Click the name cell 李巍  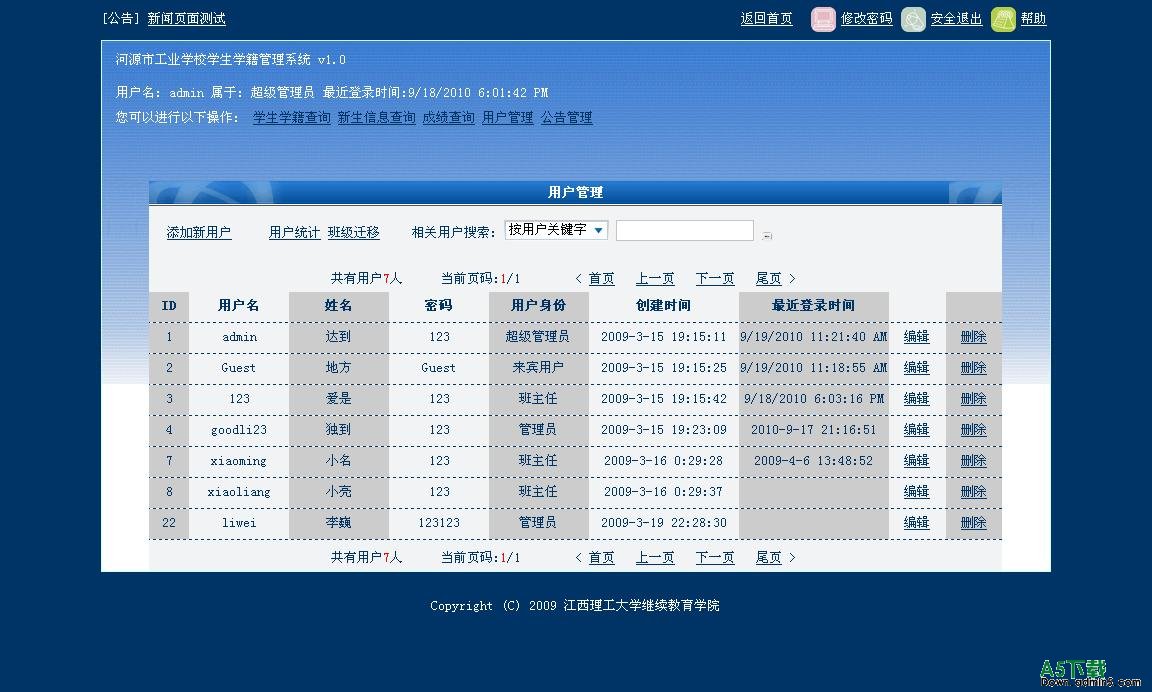coord(339,523)
